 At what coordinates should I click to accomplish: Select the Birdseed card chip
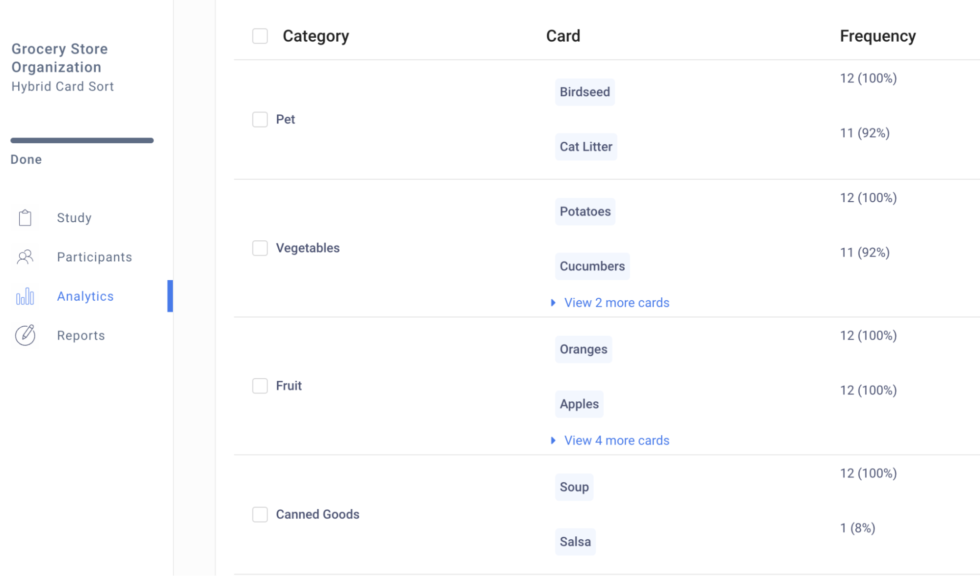click(x=584, y=91)
